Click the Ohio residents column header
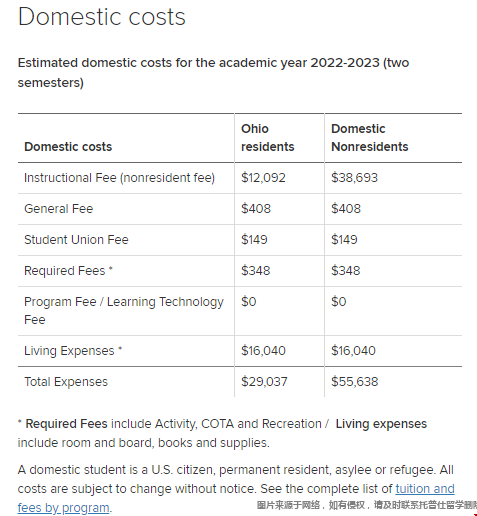 point(268,138)
